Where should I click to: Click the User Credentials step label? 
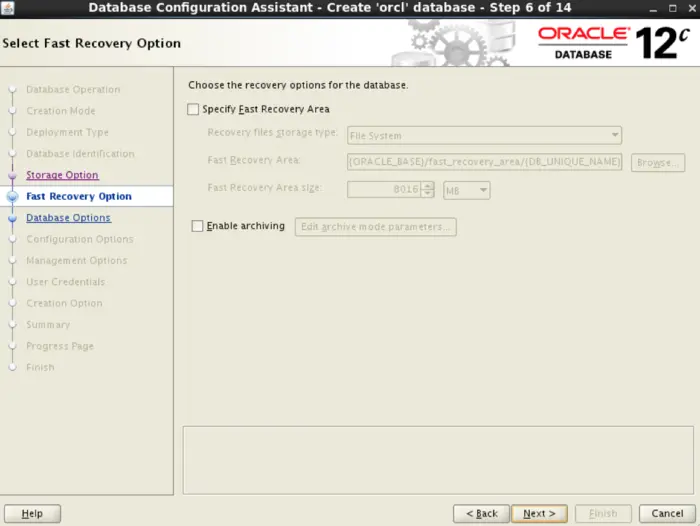(66, 282)
